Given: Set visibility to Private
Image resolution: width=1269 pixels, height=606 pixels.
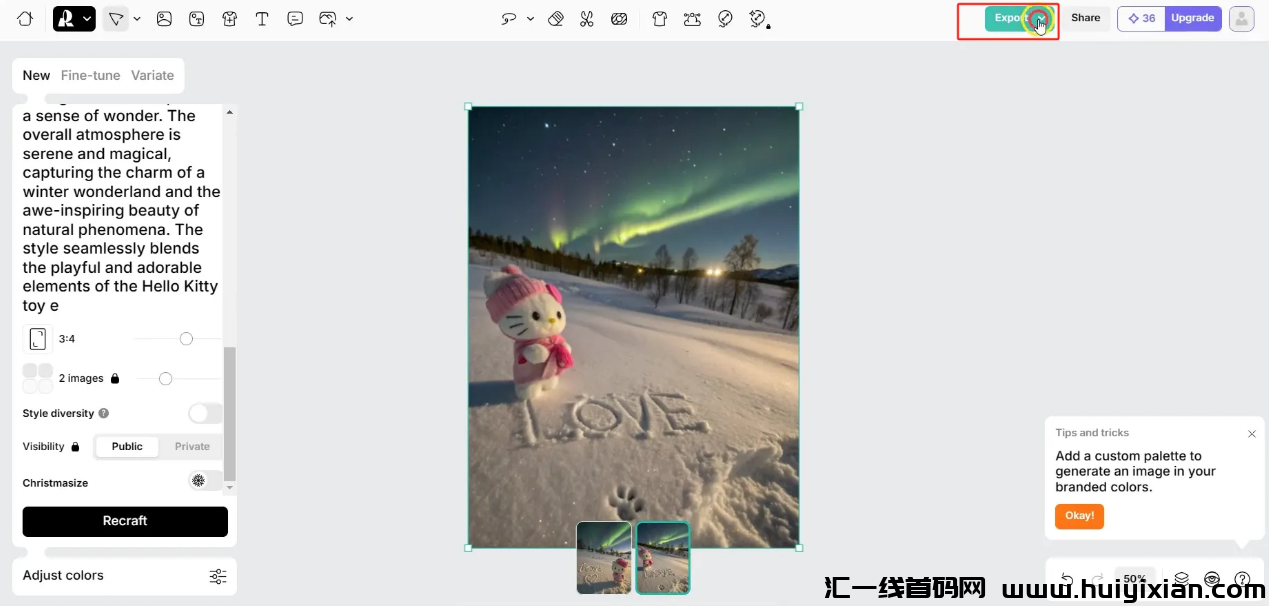Looking at the screenshot, I should coord(192,446).
